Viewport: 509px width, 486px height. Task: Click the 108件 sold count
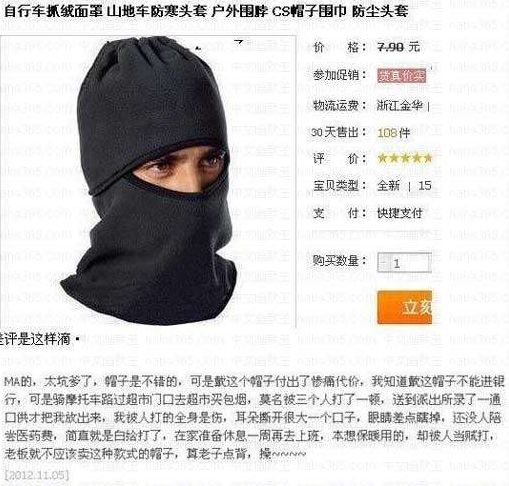(393, 133)
